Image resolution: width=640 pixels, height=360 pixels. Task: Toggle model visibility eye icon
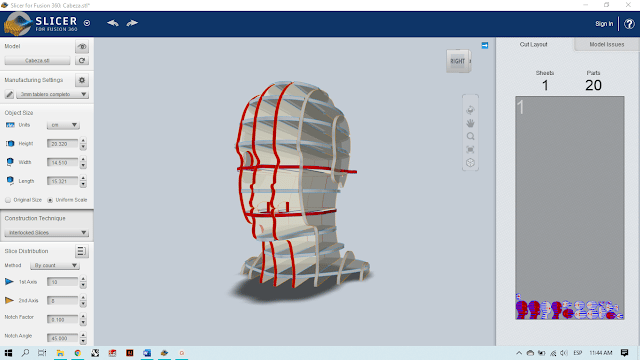(82, 47)
